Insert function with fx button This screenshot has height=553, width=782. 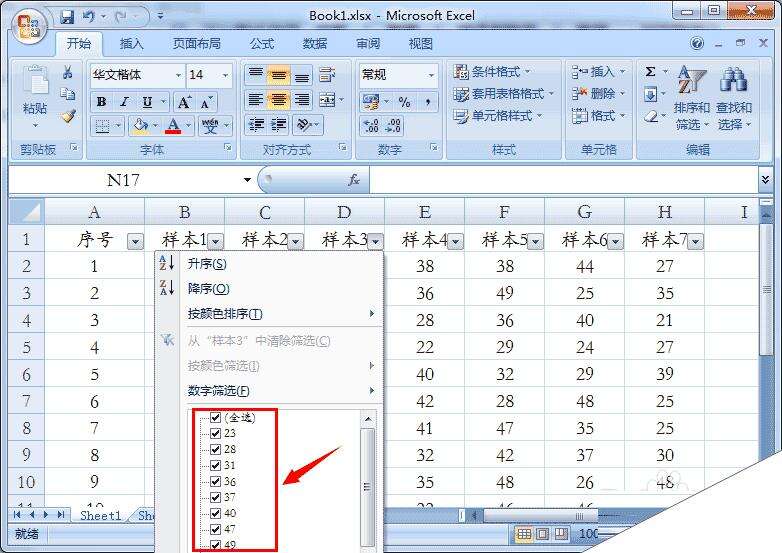tap(354, 180)
